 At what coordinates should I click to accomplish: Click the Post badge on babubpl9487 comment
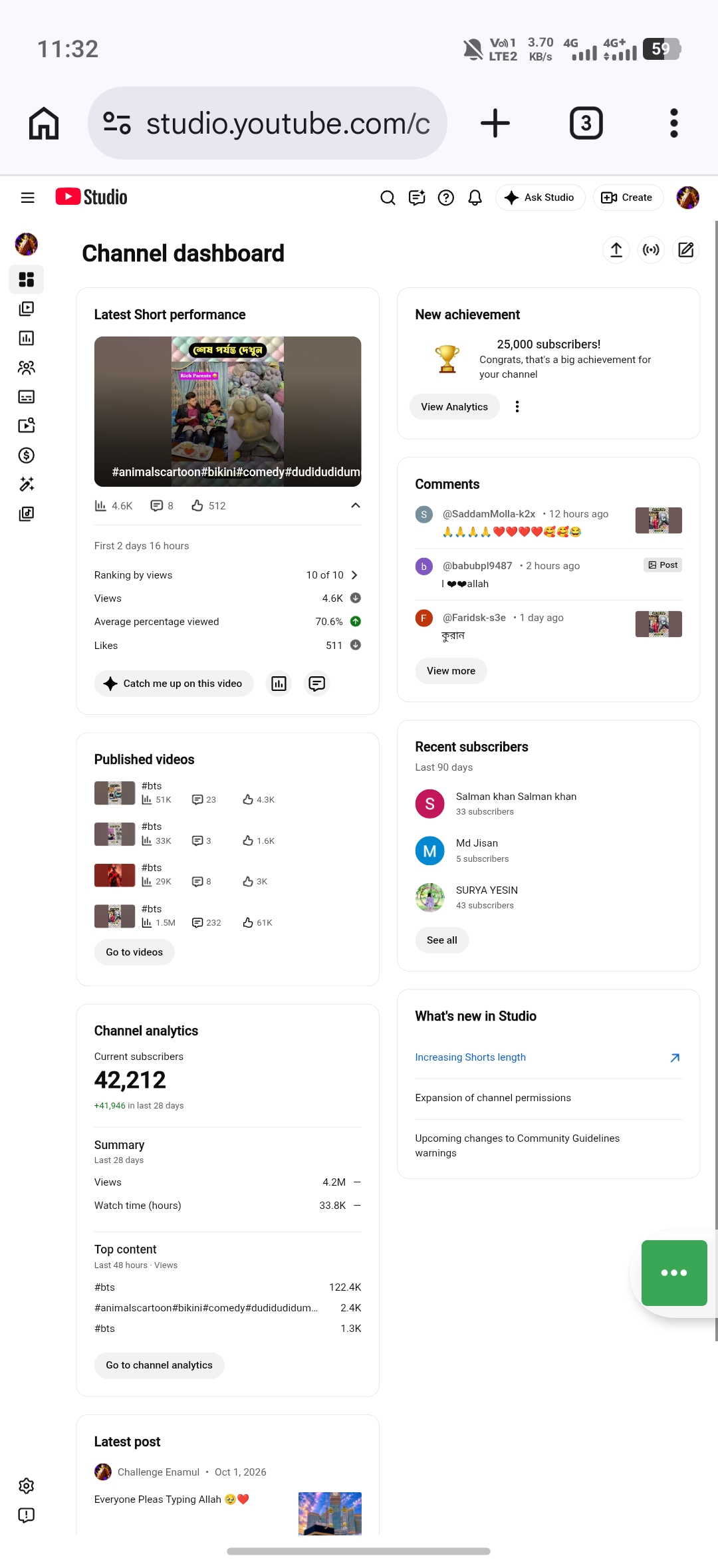point(663,565)
